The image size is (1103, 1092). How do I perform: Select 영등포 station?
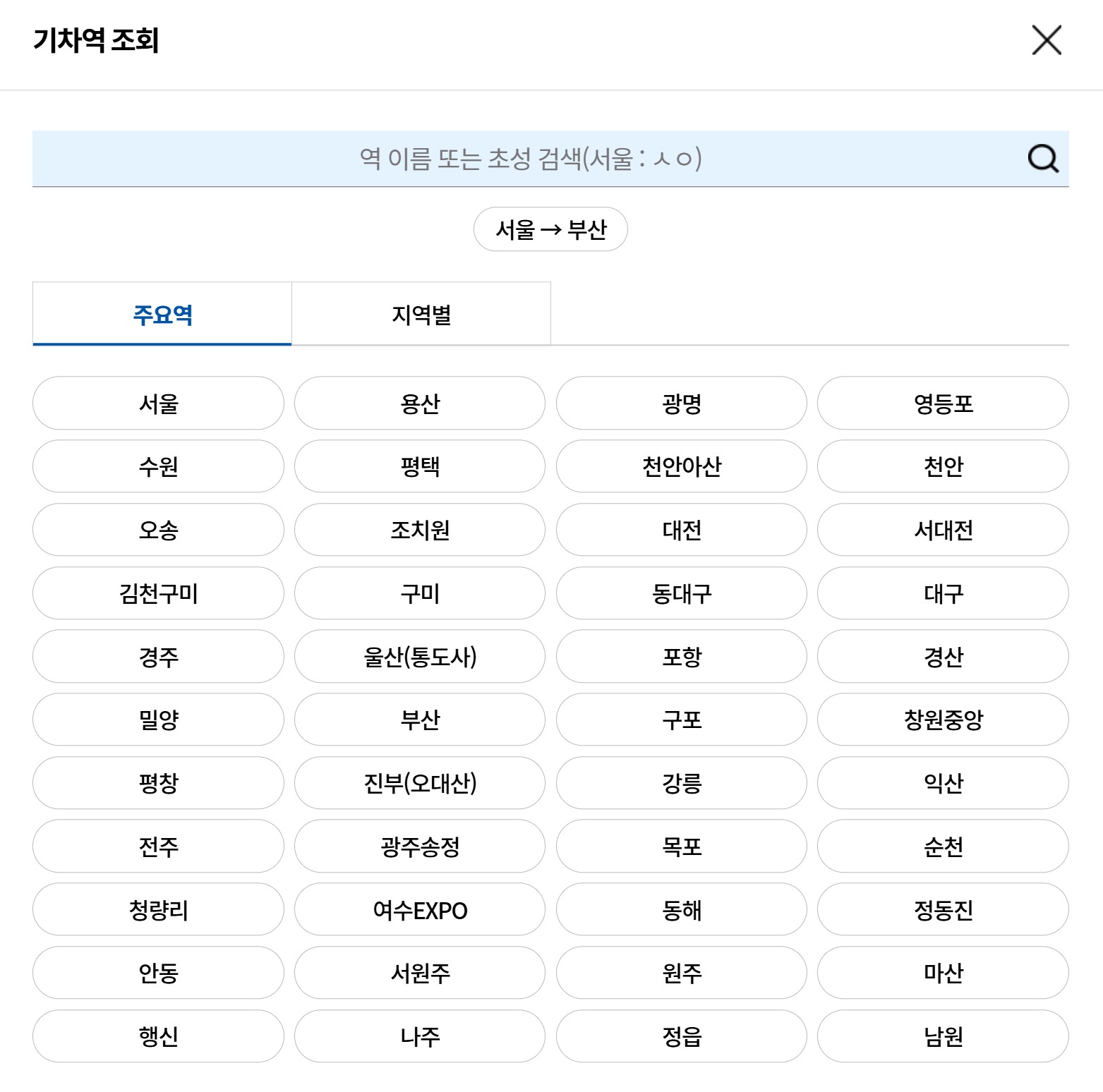[x=944, y=403]
